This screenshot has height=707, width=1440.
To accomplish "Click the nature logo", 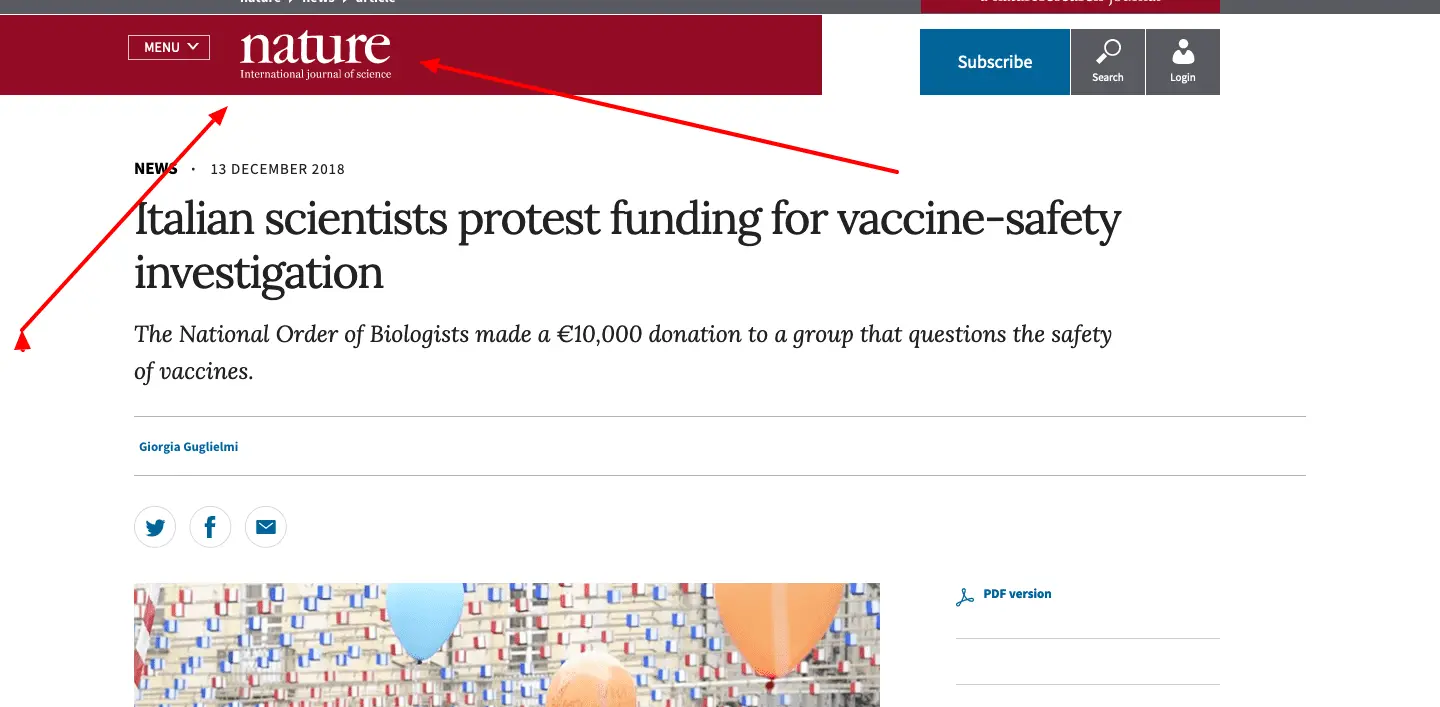I will 315,48.
